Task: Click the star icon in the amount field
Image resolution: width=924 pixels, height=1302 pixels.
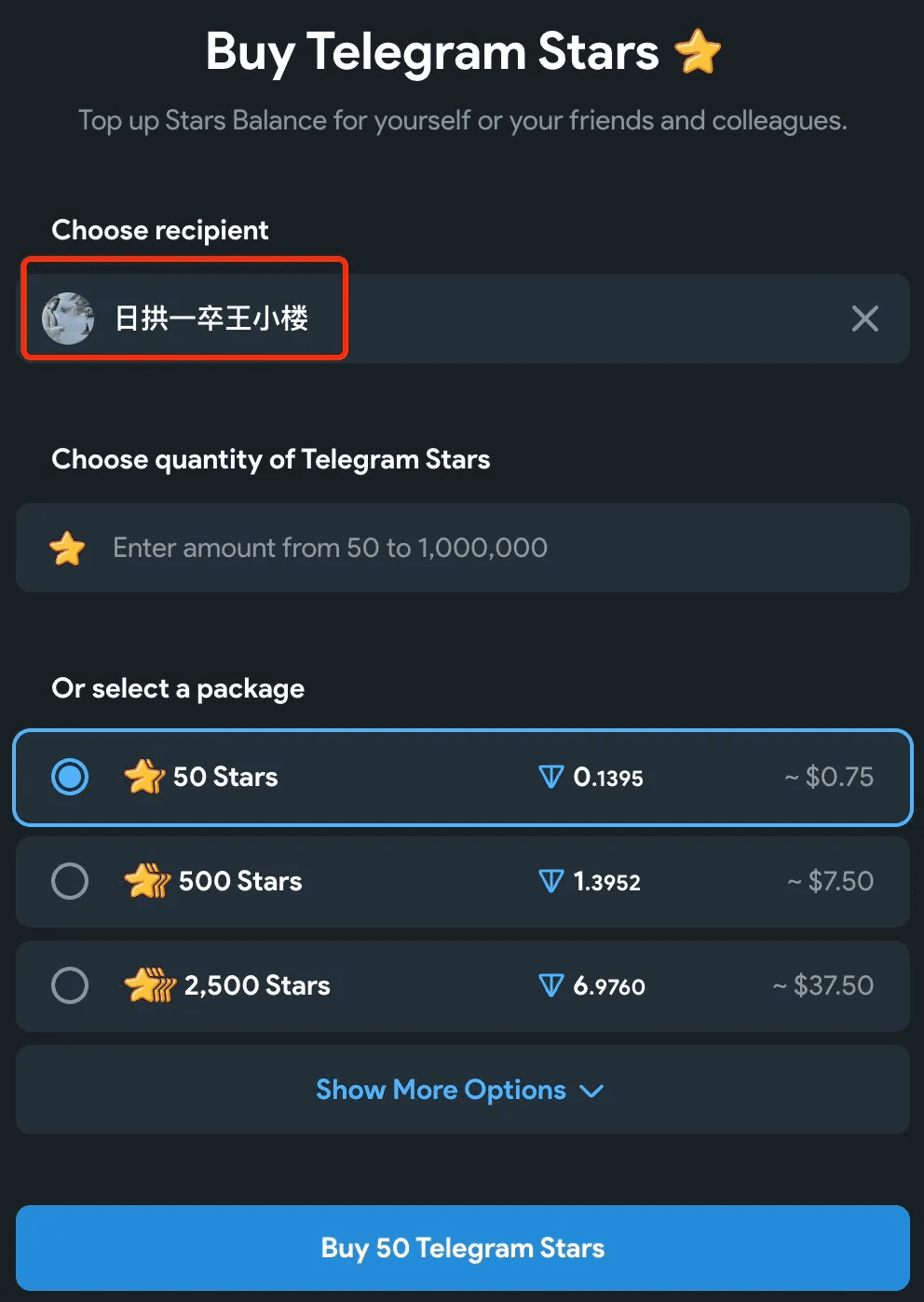Action: pos(67,548)
